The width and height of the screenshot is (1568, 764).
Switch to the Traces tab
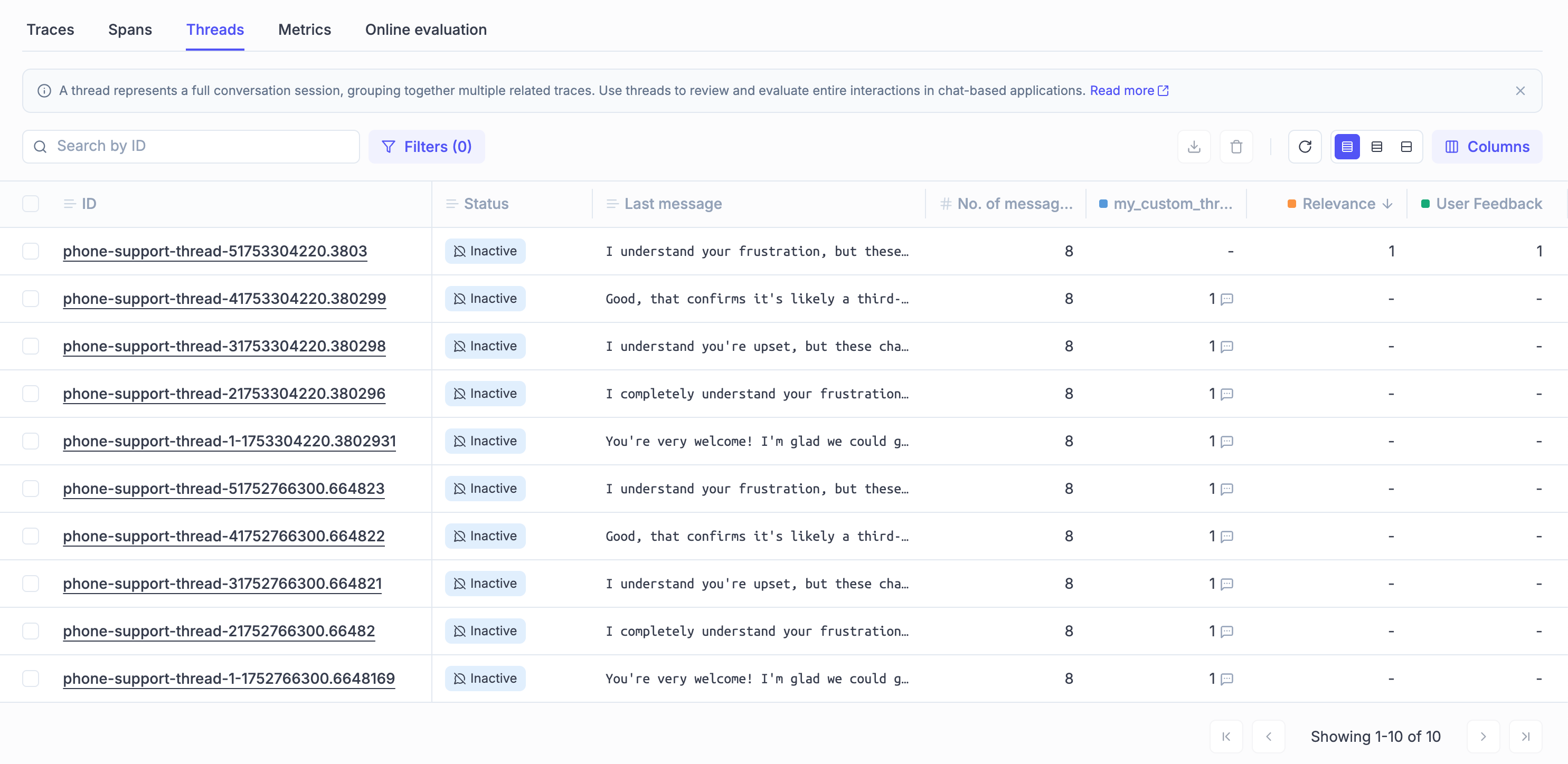[50, 29]
